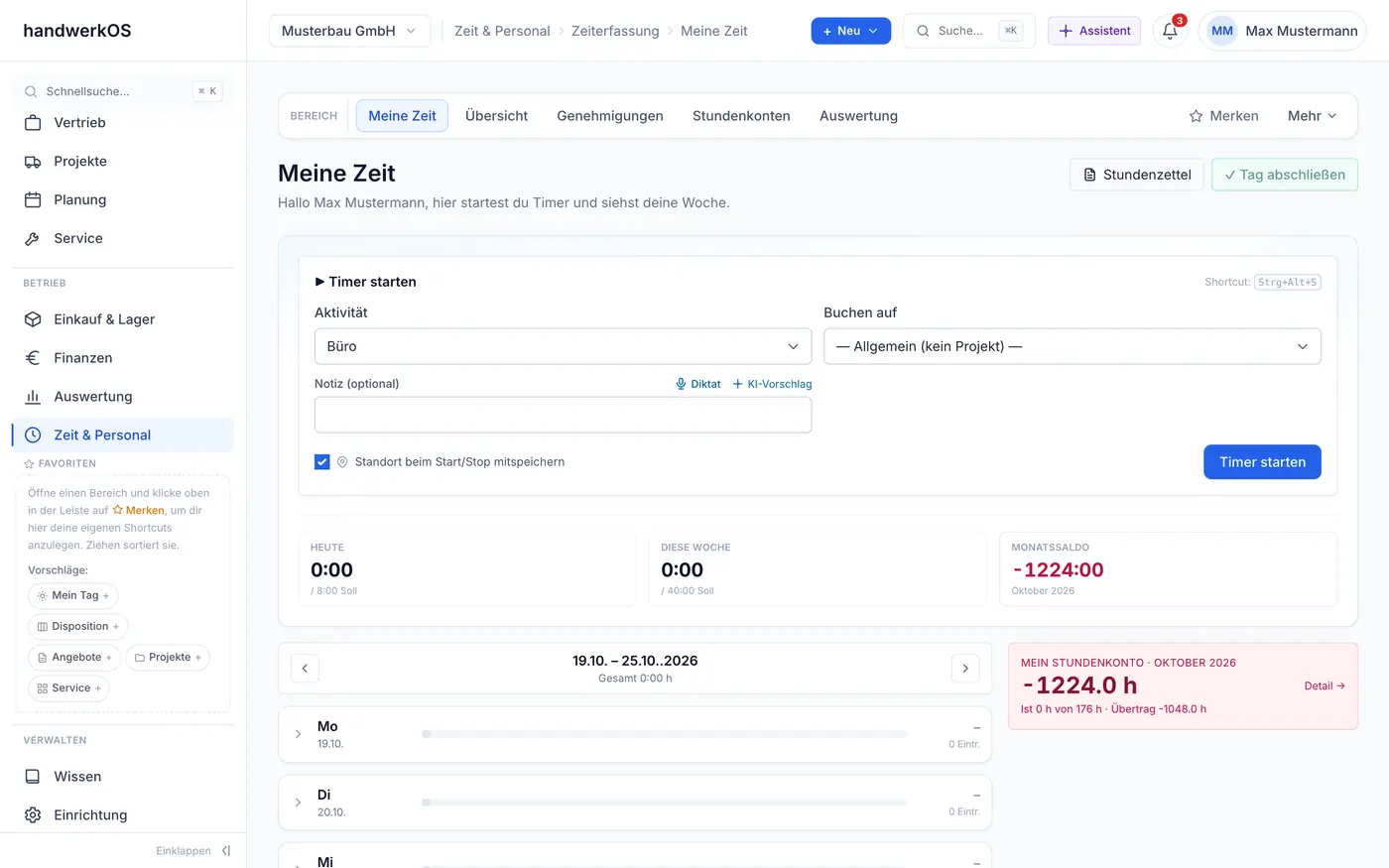Click the Projekte truck icon
Image resolution: width=1389 pixels, height=868 pixels.
point(33,162)
